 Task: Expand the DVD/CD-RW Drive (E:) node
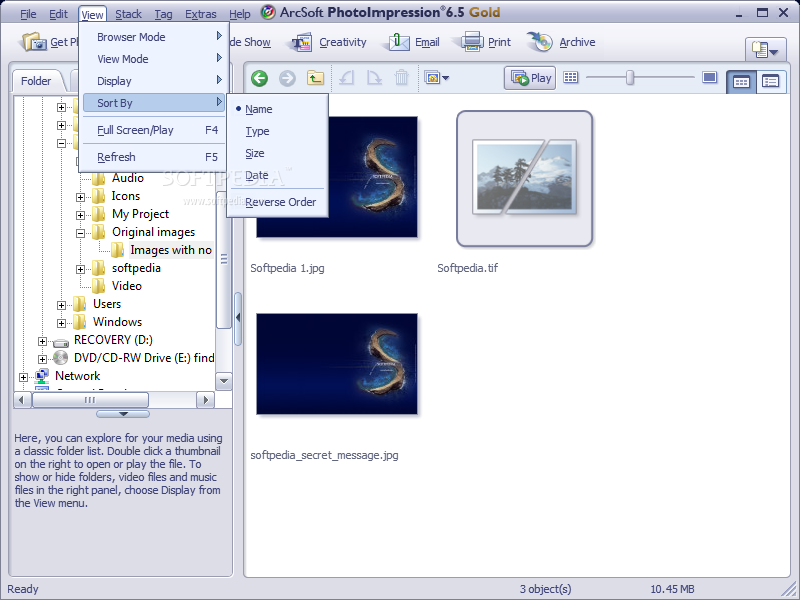point(42,359)
